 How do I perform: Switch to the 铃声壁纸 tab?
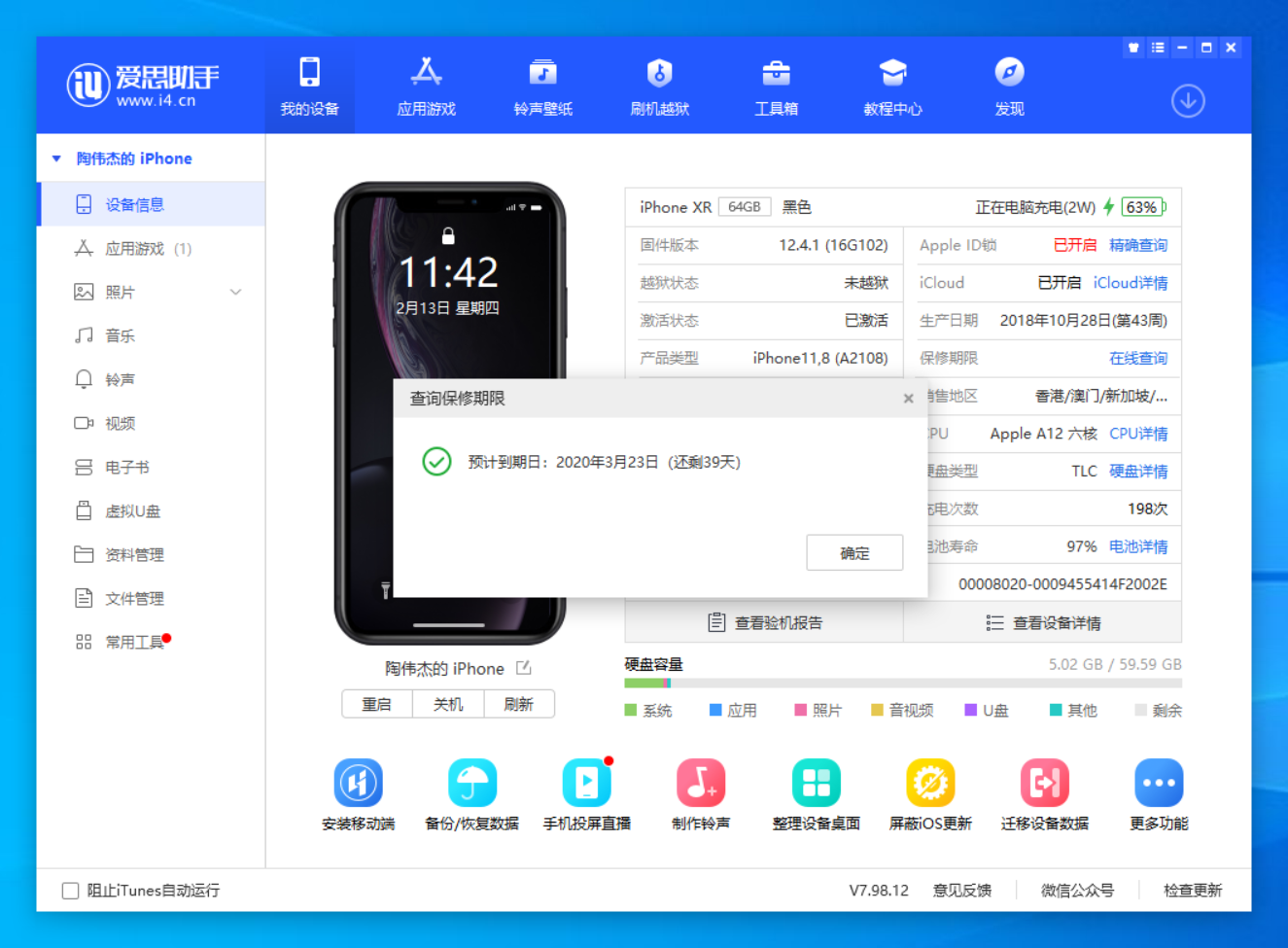tap(542, 87)
